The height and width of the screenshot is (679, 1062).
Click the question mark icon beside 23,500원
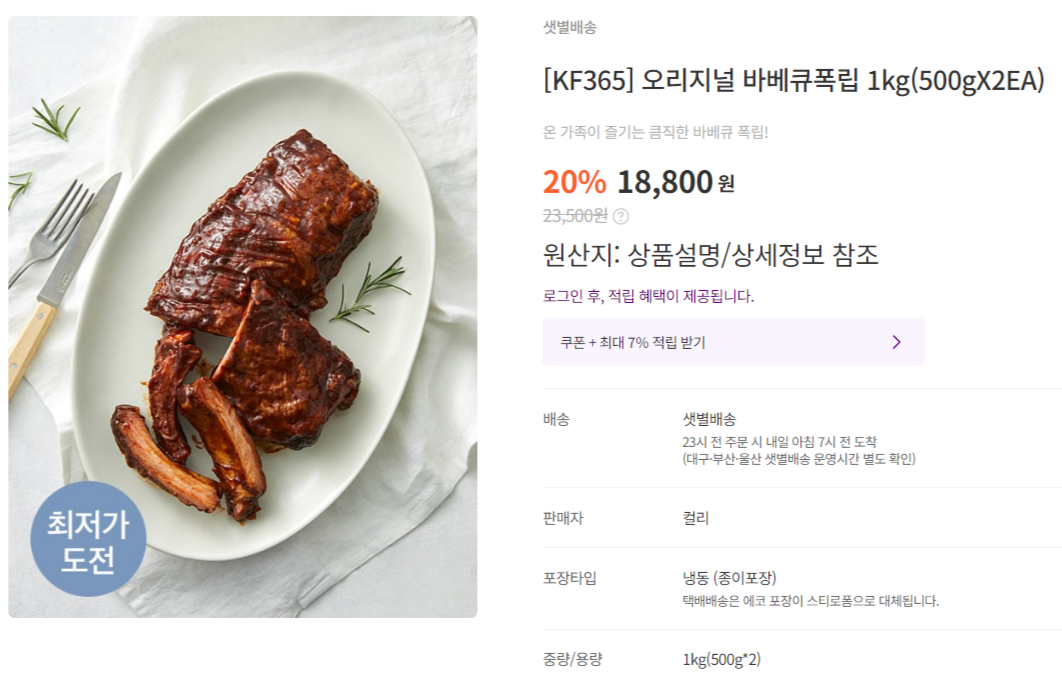coord(621,216)
